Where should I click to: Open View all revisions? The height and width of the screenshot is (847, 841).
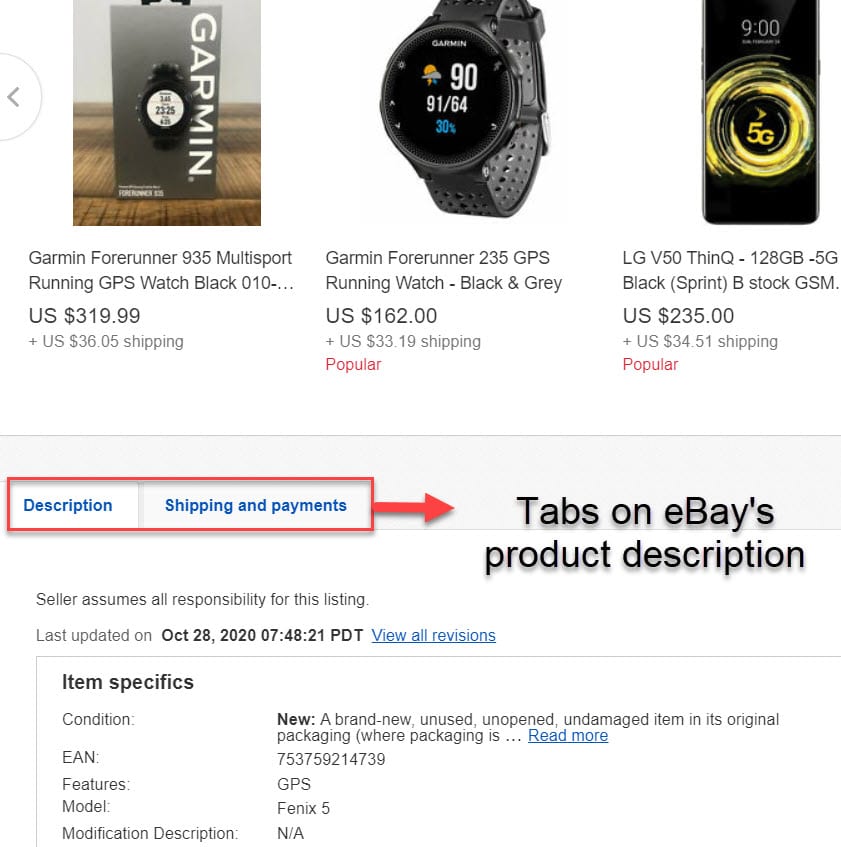(x=433, y=635)
